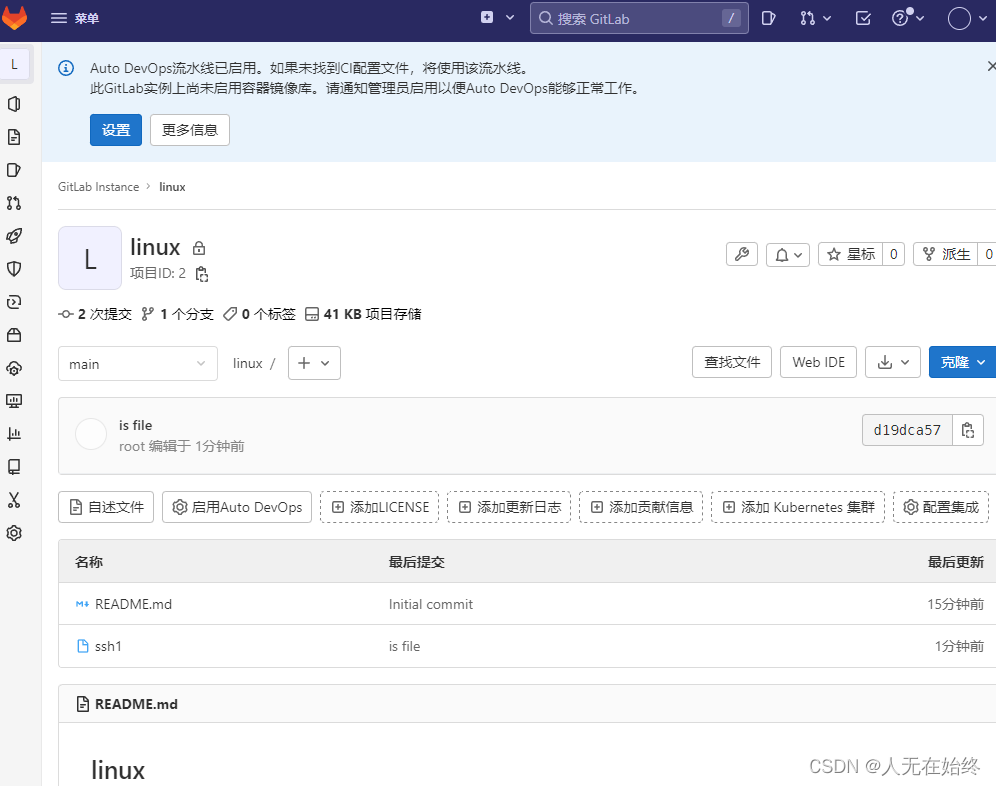Open deployments sidebar icon
Viewport: 996px width, 786px height.
click(x=14, y=302)
